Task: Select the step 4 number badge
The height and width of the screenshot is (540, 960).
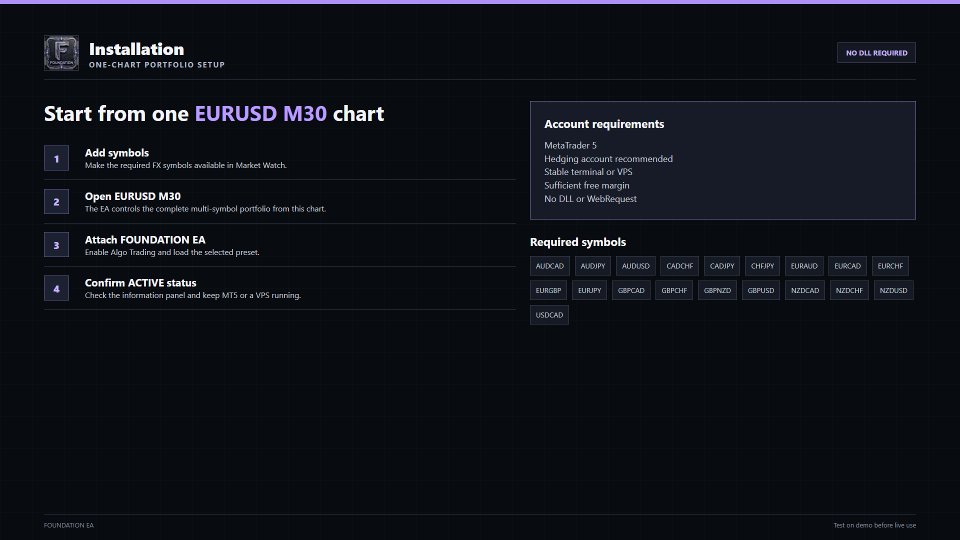Action: tap(56, 288)
